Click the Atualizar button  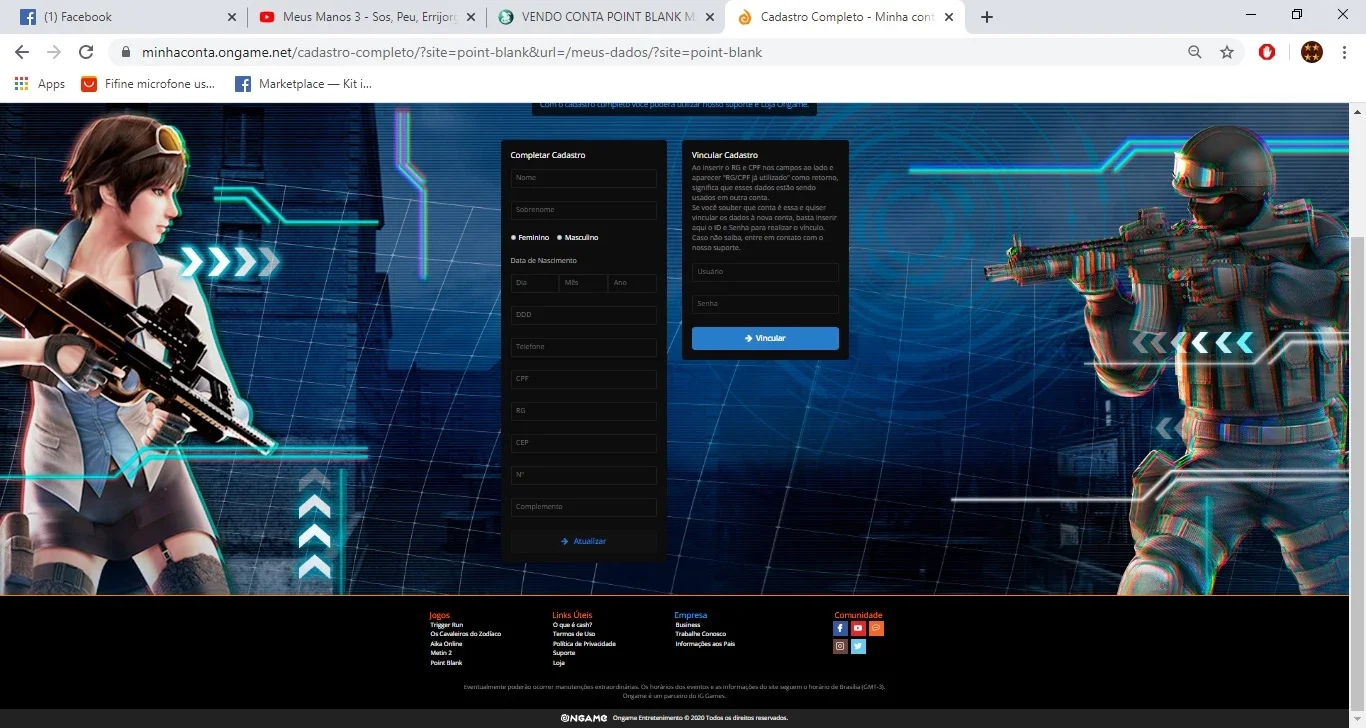pos(584,541)
